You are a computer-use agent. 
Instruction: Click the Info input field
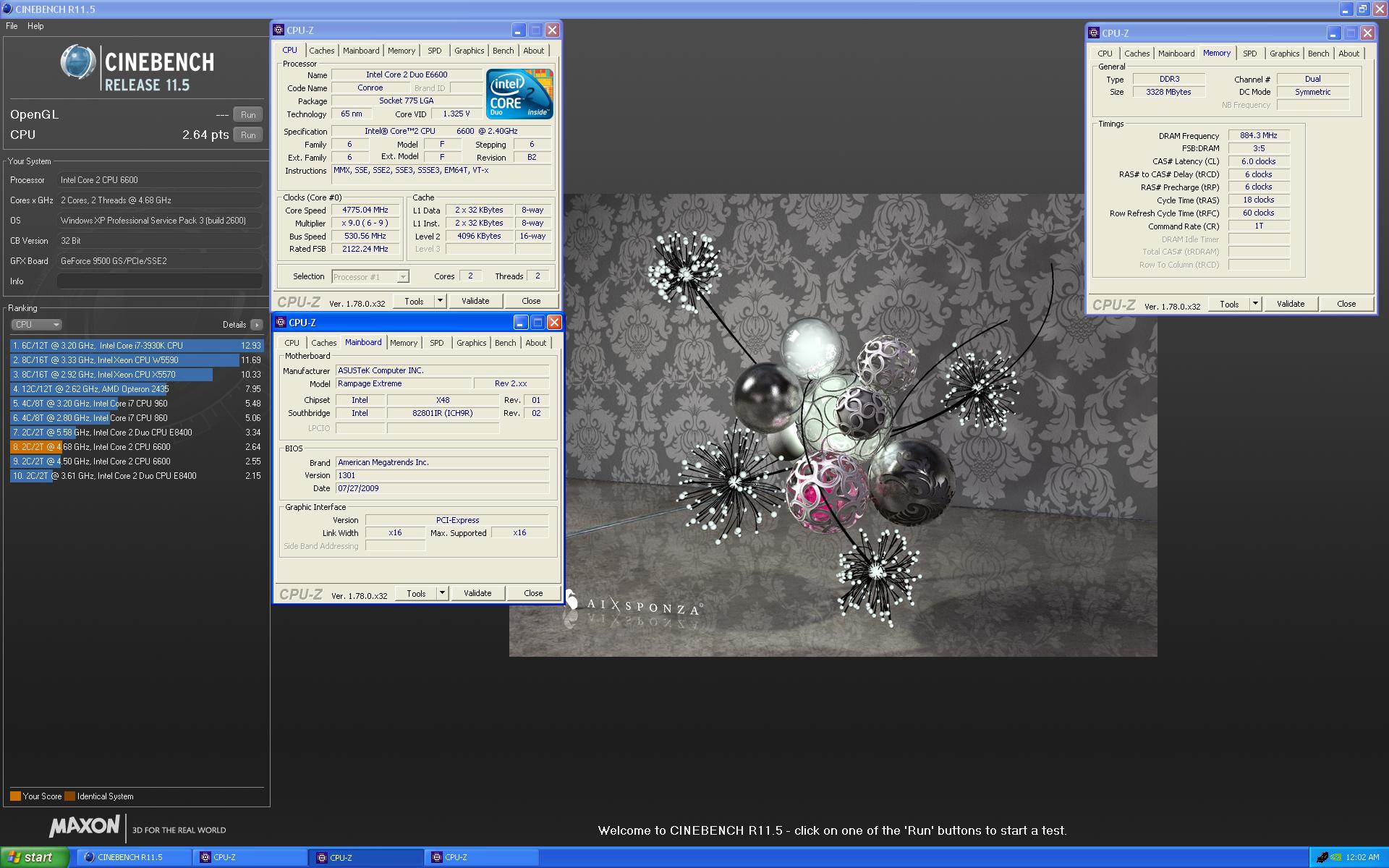pyautogui.click(x=159, y=281)
